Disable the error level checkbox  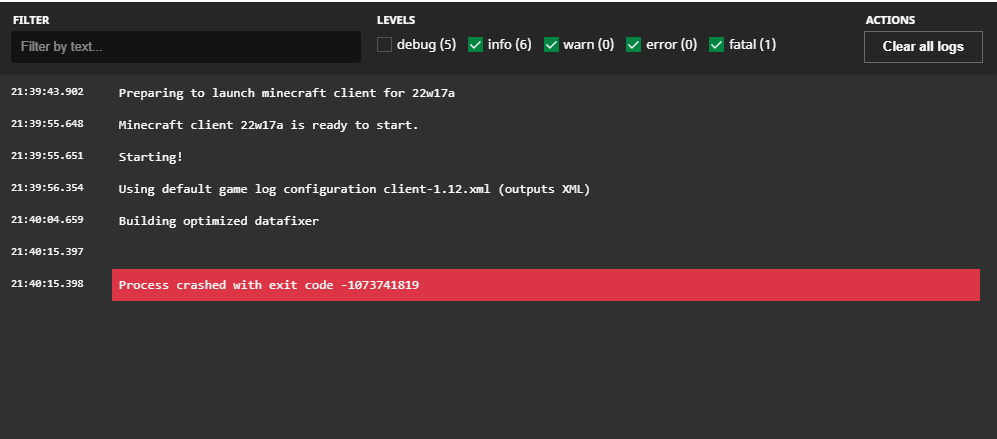point(633,44)
